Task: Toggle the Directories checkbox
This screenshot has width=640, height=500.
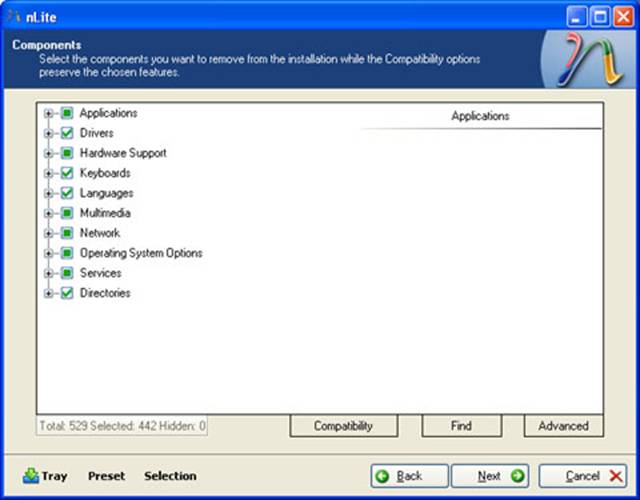Action: click(67, 293)
